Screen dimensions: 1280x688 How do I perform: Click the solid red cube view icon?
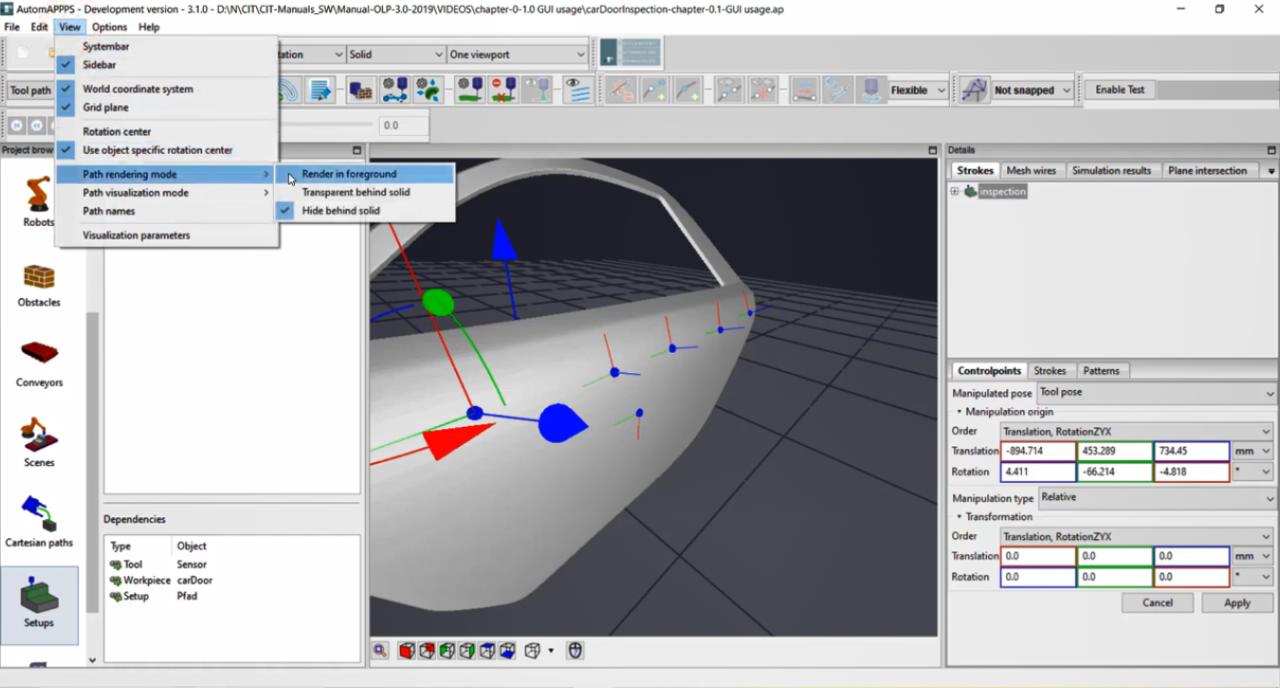[x=407, y=651]
